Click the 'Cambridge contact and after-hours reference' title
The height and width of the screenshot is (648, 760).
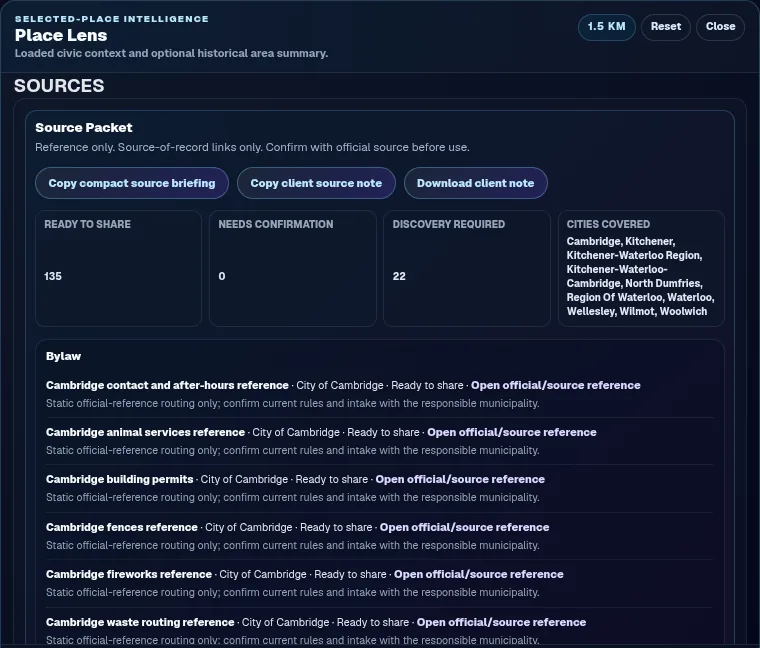tap(167, 385)
